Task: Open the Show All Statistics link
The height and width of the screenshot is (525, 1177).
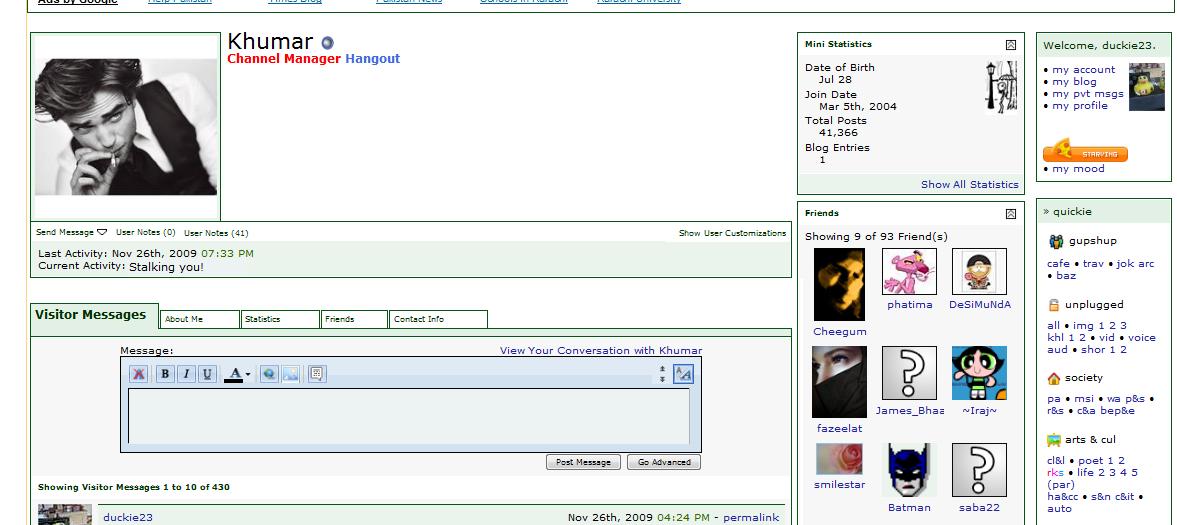Action: 969,185
